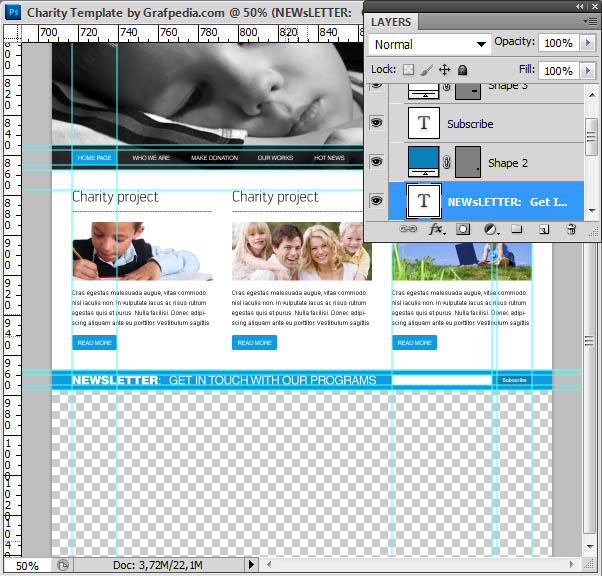Collapse panel with double-arrow icon
Image resolution: width=602 pixels, height=576 pixels.
pos(580,7)
